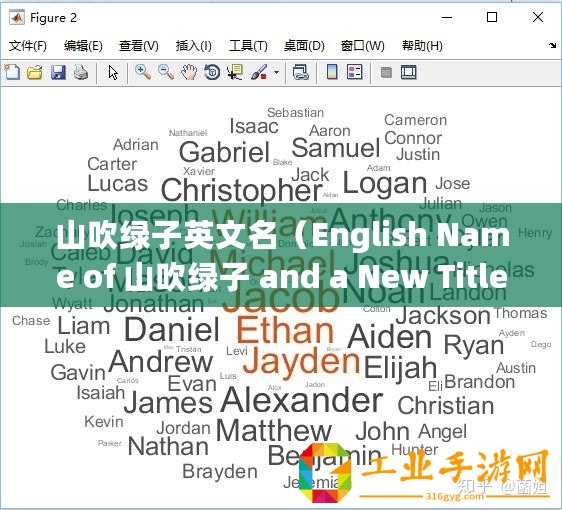Click the word "Cameron" in the word cloud
This screenshot has width=562, height=510.
coord(415,120)
